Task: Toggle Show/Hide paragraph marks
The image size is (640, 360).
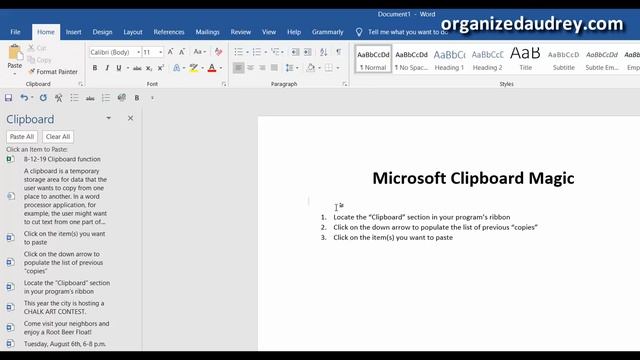Action: click(339, 52)
